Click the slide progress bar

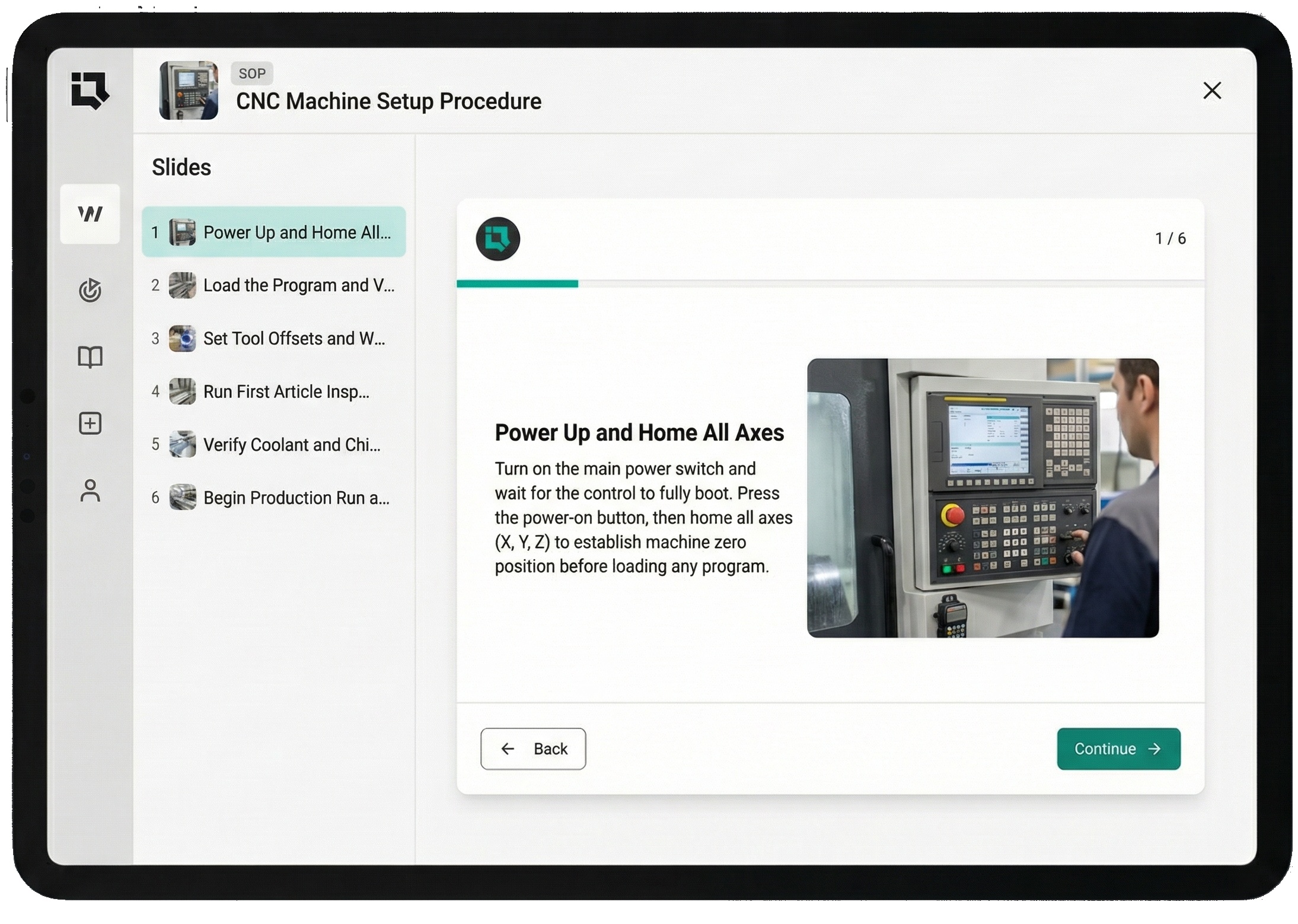click(x=830, y=284)
